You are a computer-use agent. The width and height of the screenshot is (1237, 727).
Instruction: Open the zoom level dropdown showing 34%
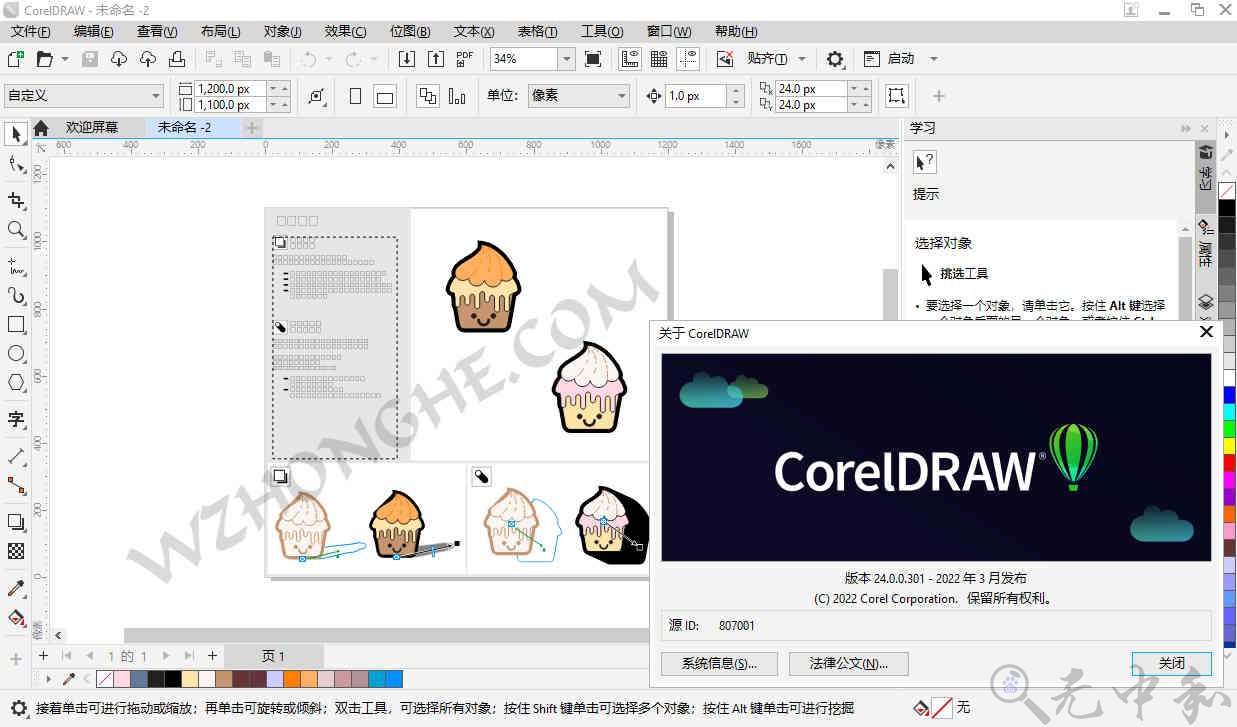tap(566, 58)
